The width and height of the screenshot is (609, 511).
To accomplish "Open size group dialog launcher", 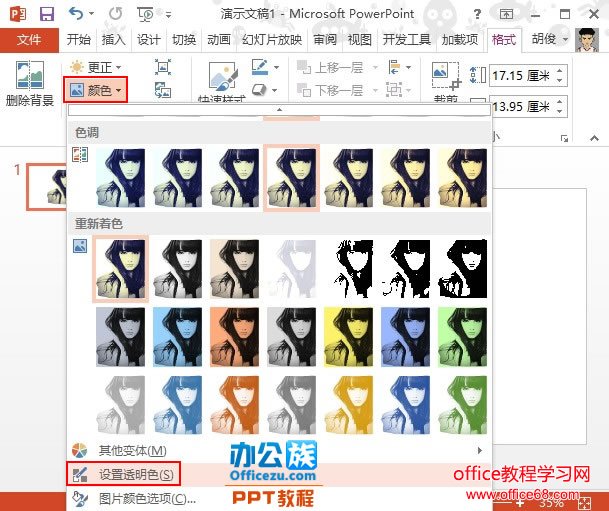I will [564, 138].
